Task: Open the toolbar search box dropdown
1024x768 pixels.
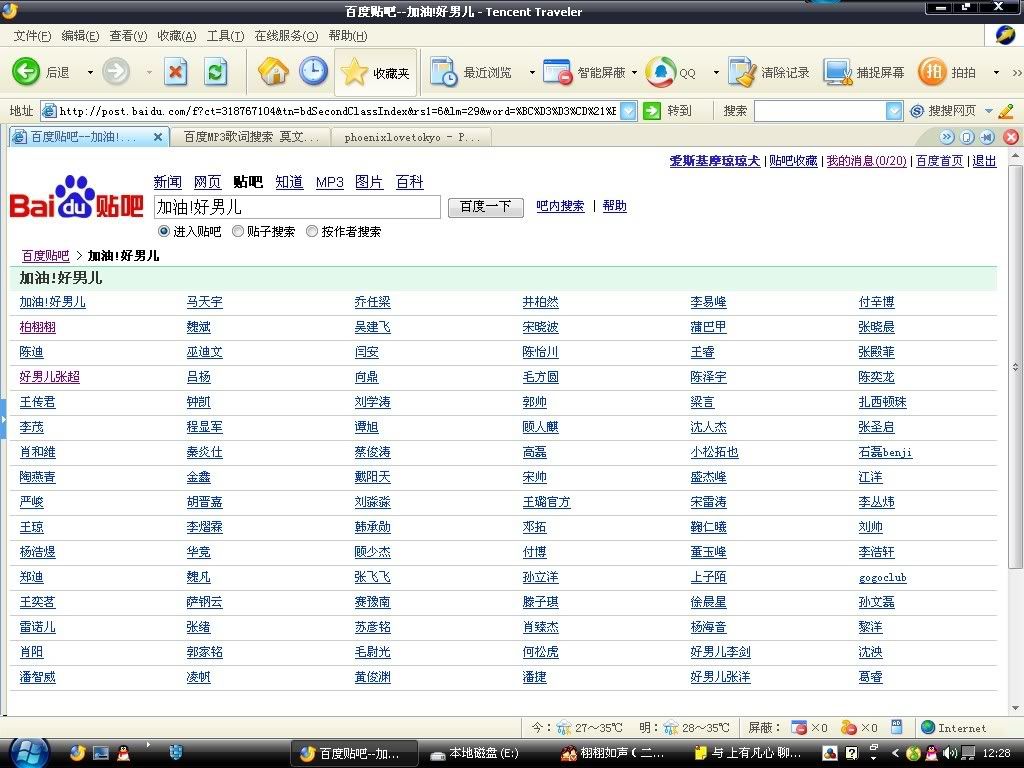Action: pyautogui.click(x=894, y=111)
